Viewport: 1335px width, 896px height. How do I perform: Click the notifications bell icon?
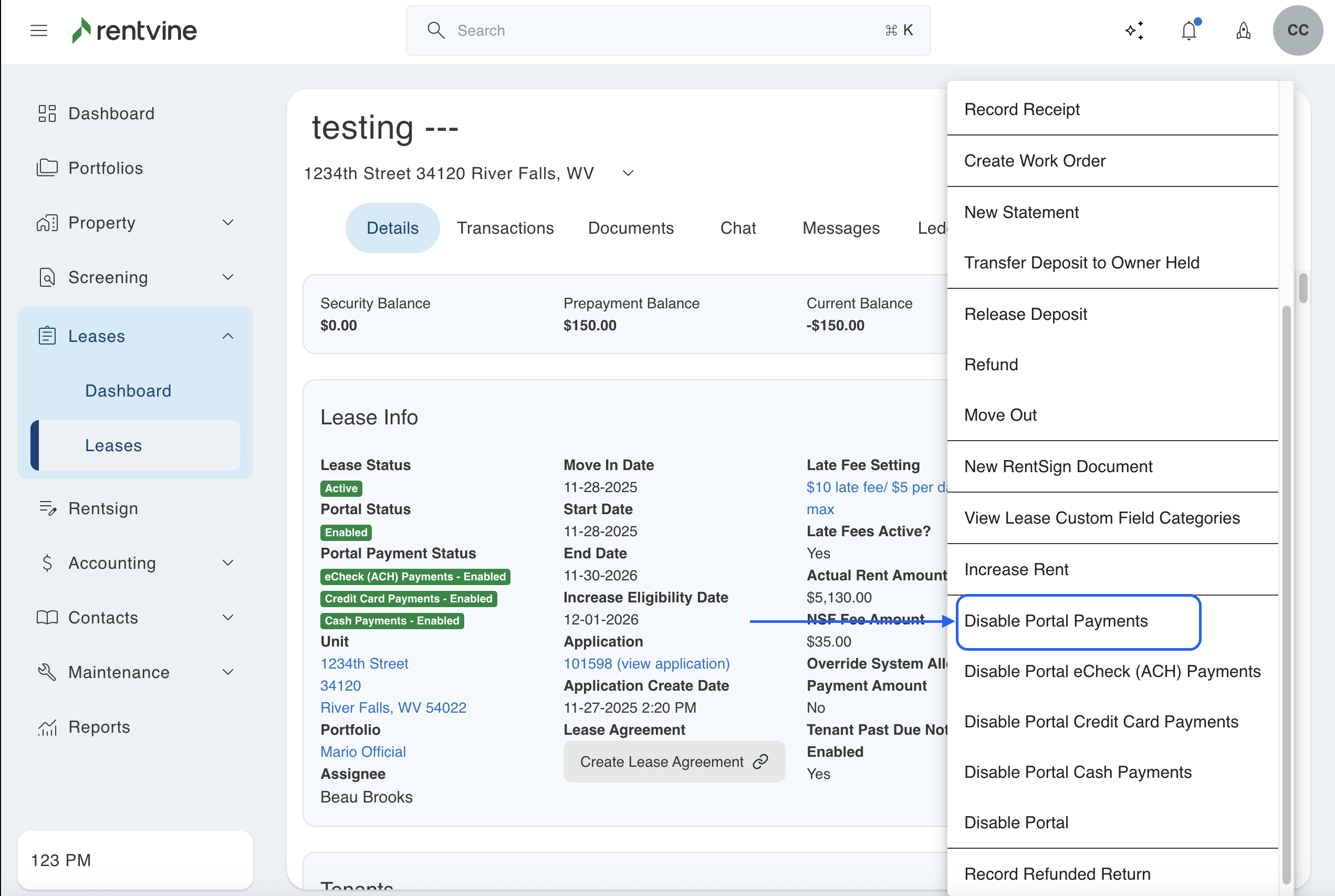tap(1189, 30)
